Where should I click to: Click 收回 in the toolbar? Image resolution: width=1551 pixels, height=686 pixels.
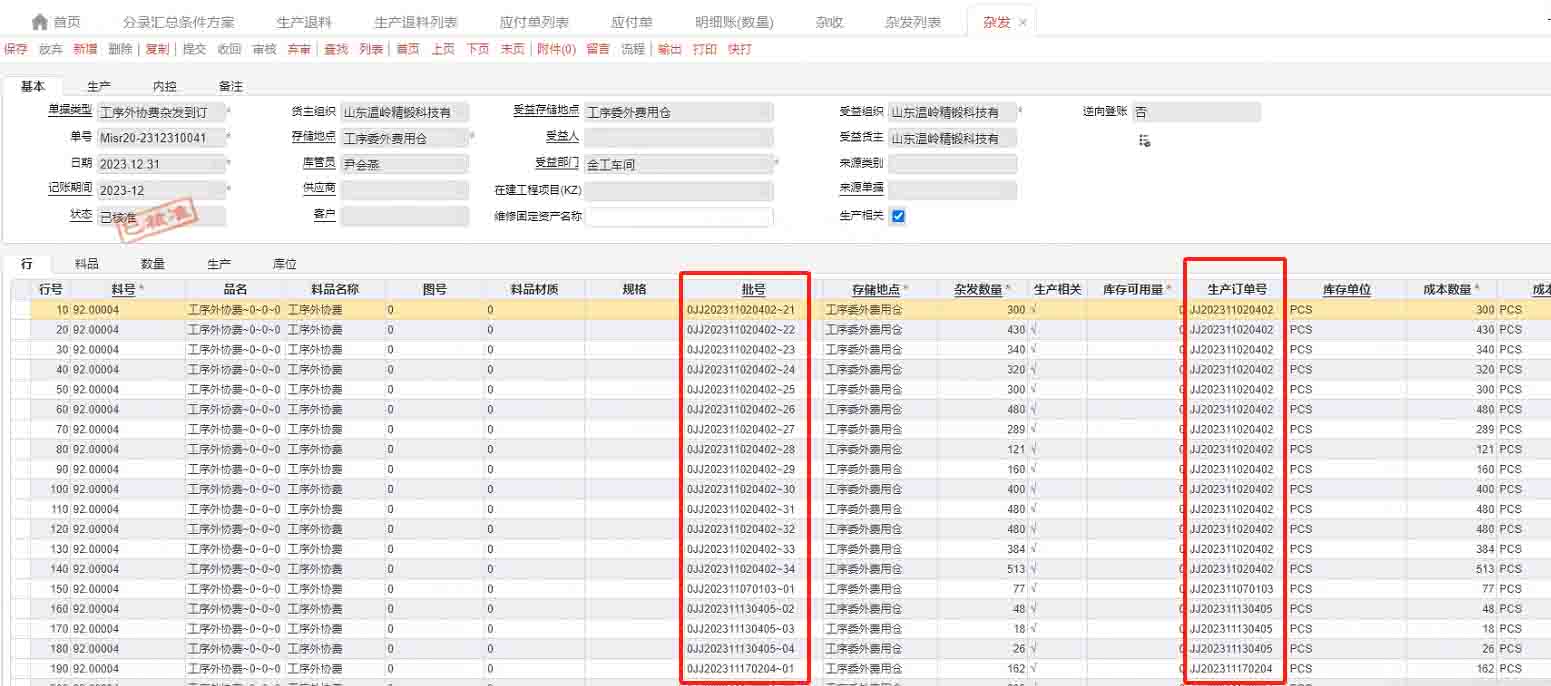point(229,49)
